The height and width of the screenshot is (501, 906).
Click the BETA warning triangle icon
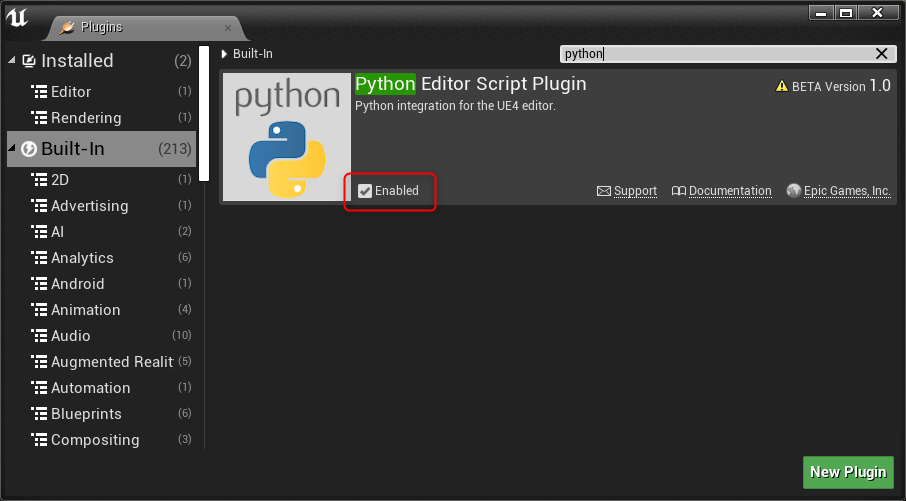click(x=782, y=86)
